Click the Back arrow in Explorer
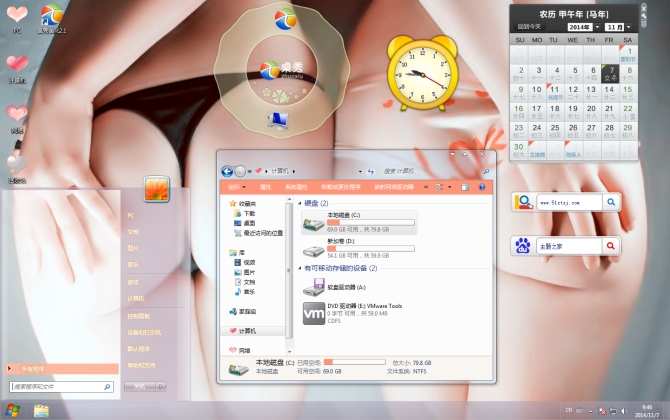This screenshot has height=420, width=670. 227,171
